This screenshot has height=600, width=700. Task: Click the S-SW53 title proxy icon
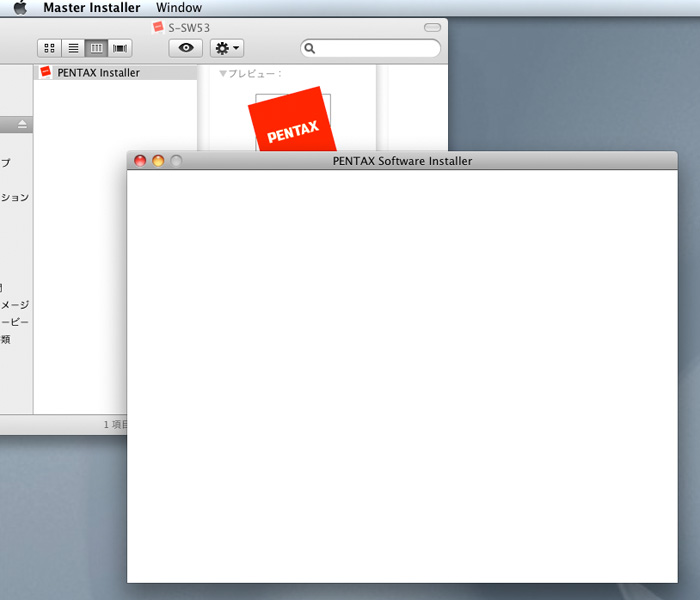(x=158, y=28)
